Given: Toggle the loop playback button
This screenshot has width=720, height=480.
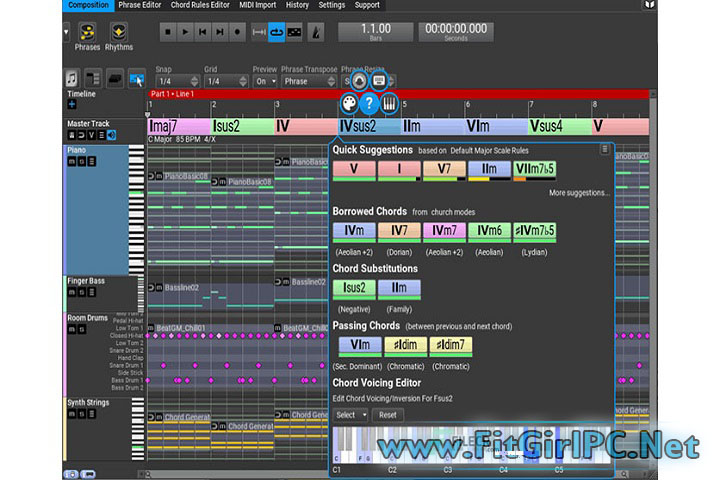Looking at the screenshot, I should [x=275, y=32].
